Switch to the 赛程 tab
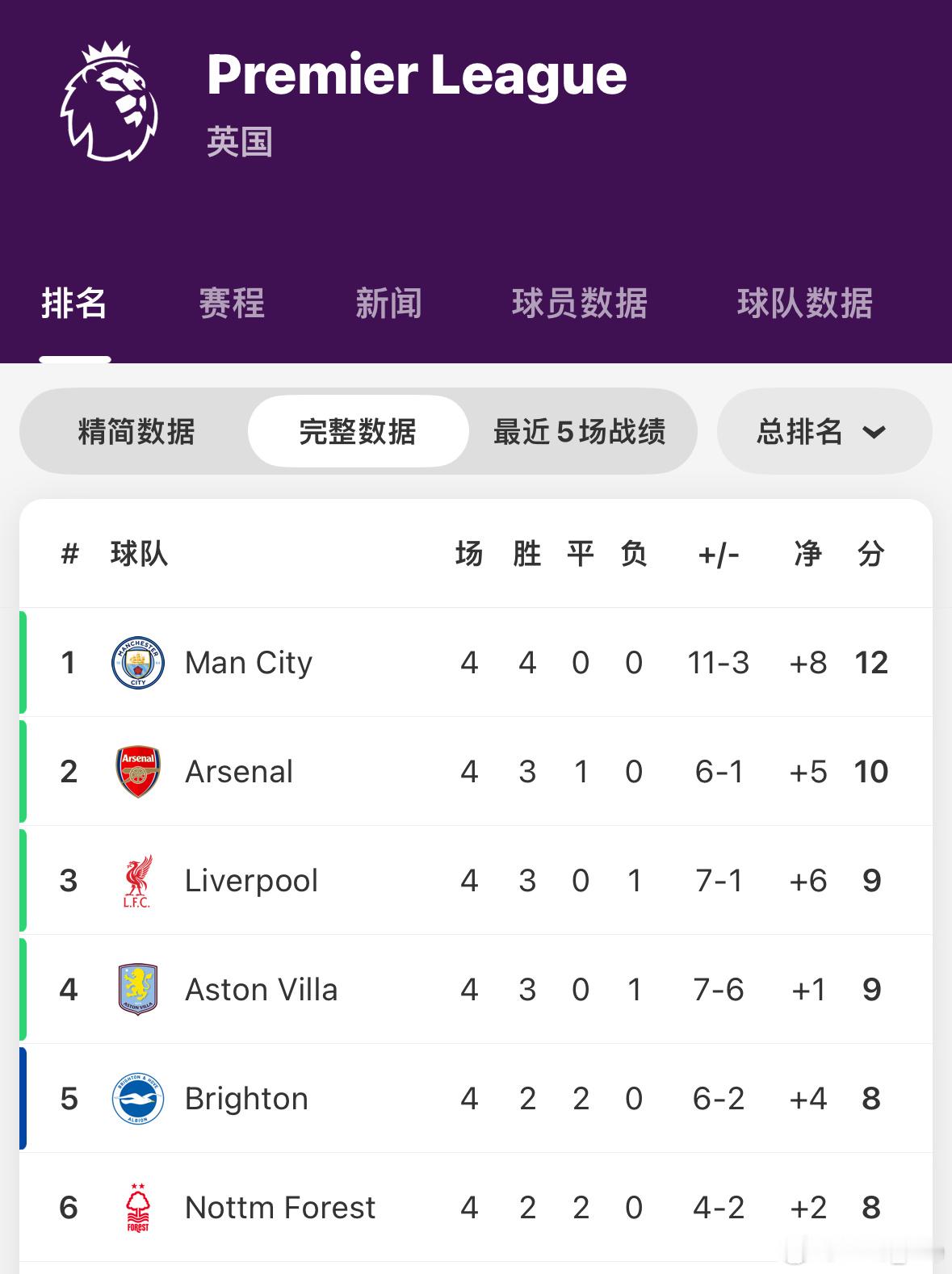 tap(232, 304)
